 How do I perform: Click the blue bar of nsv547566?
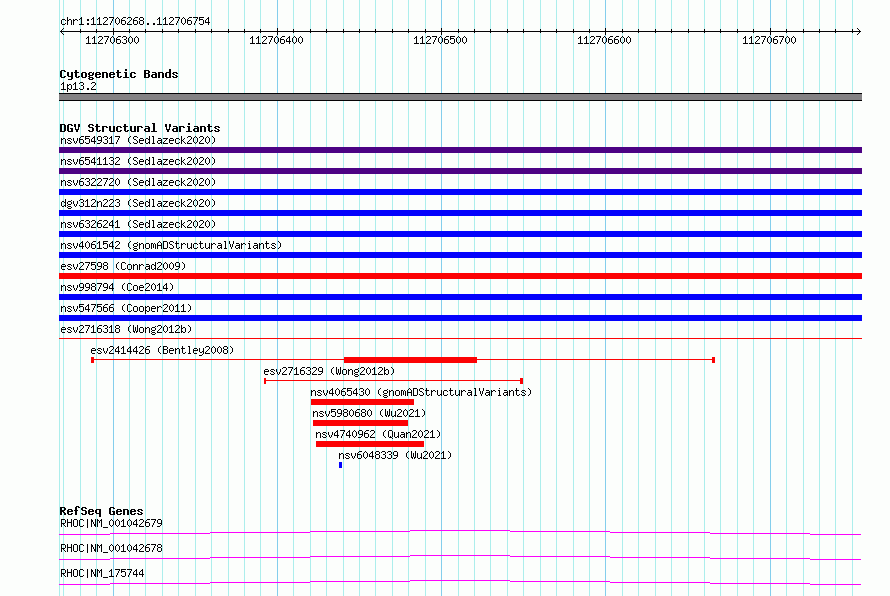point(460,318)
